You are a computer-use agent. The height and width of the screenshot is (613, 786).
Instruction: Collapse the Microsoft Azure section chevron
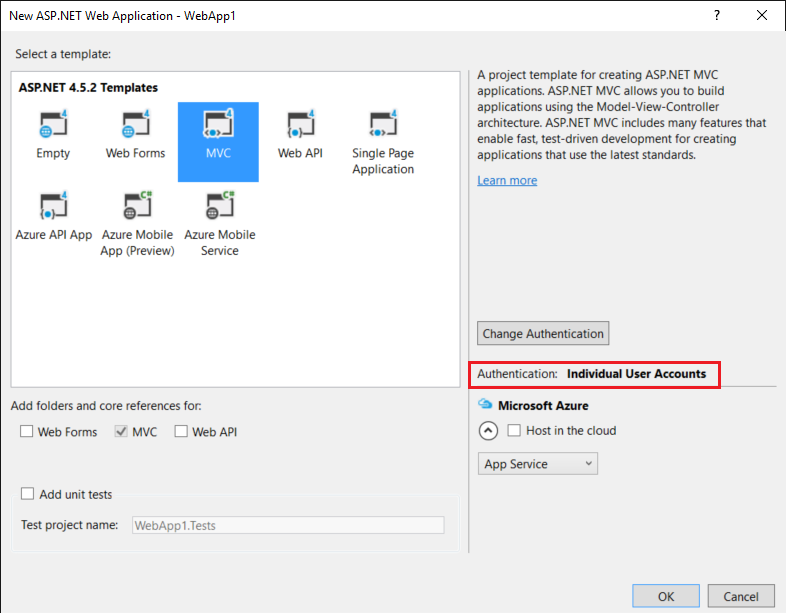pos(488,431)
